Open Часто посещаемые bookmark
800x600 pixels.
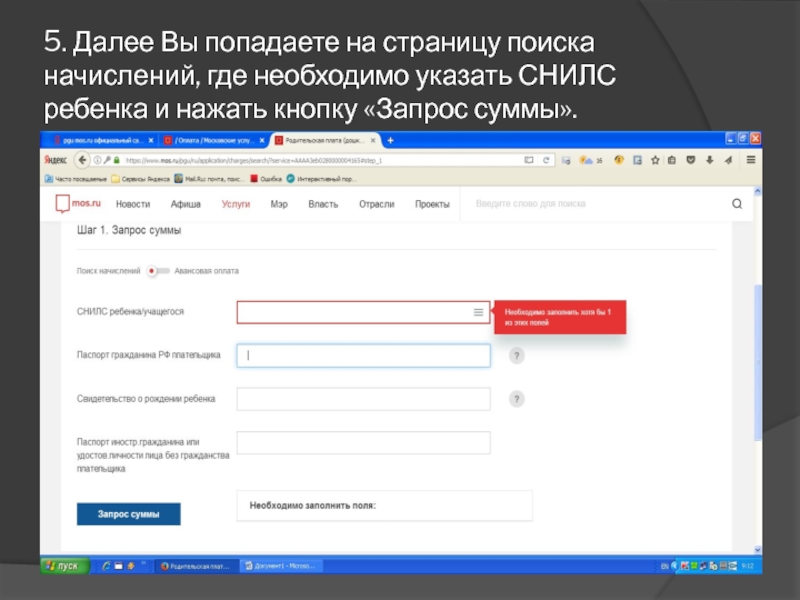(76, 179)
